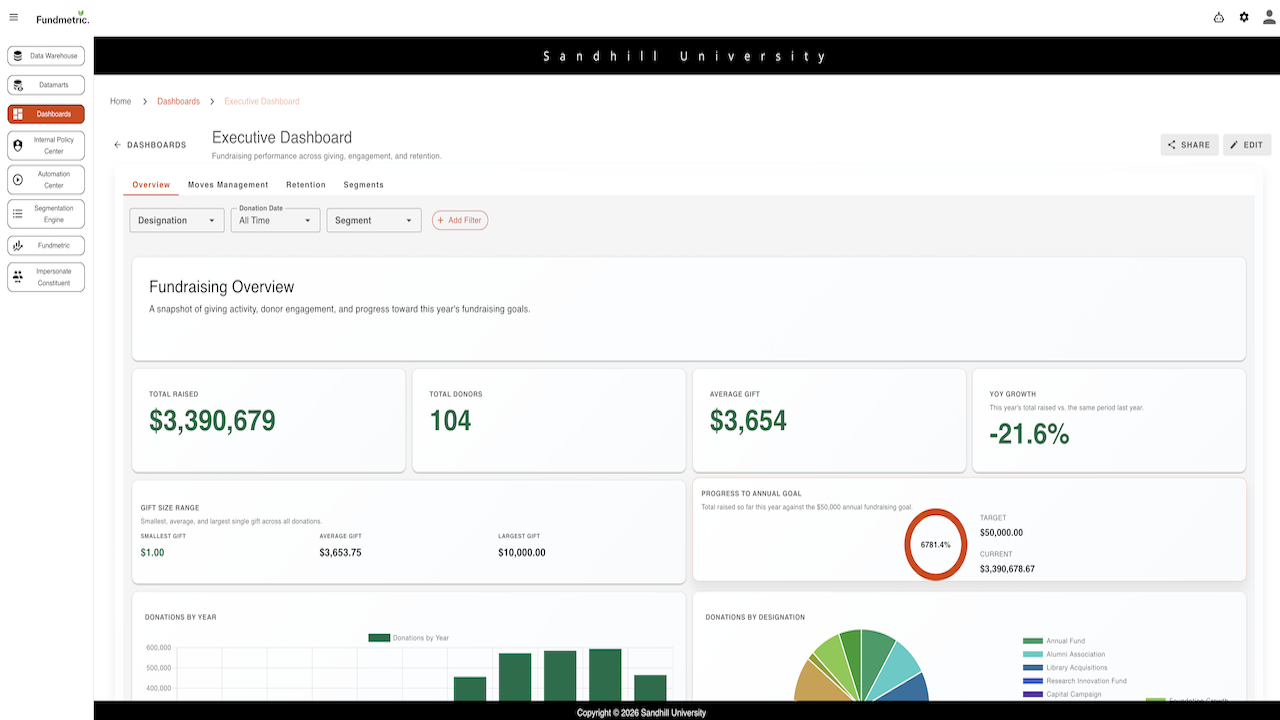
Task: Go back to DASHBOARDS list
Action: 150,145
